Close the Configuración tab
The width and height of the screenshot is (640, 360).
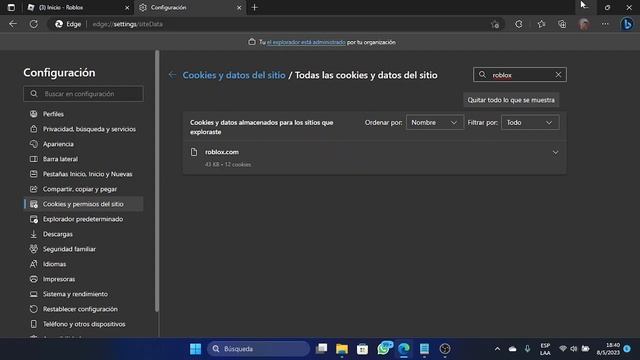[x=239, y=7]
